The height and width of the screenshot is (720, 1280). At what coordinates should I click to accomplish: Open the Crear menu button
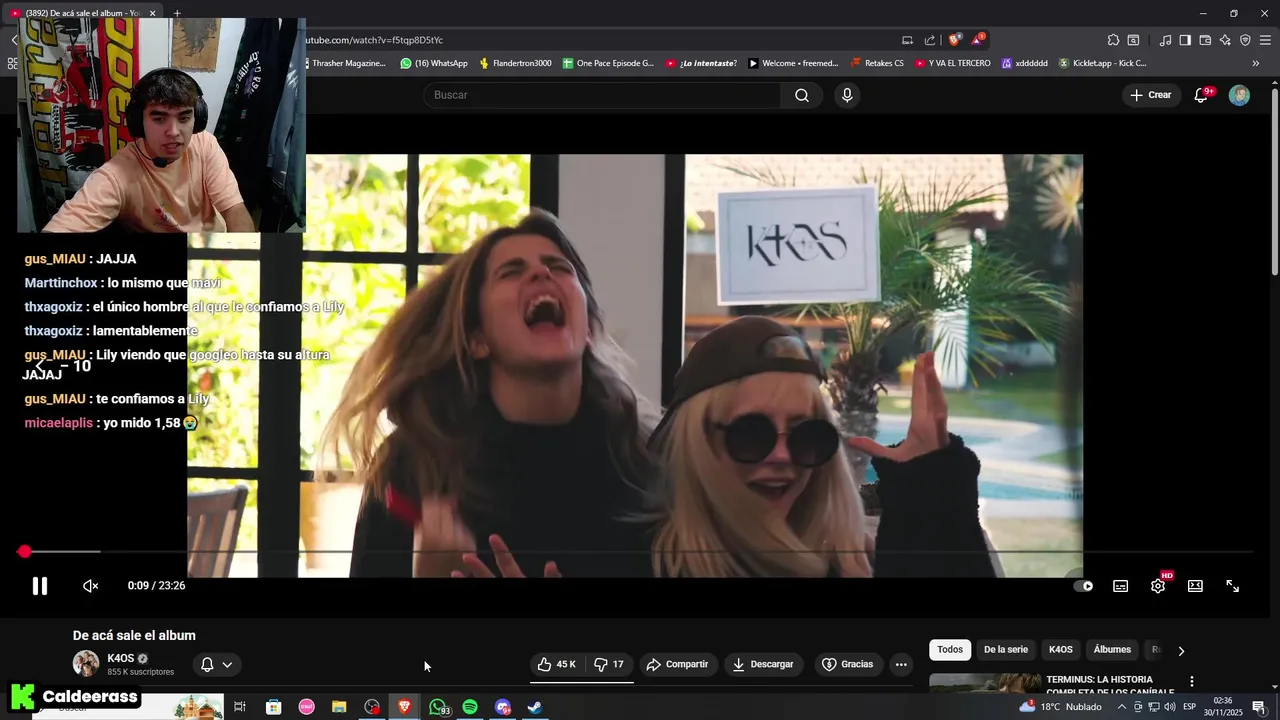(x=1150, y=95)
